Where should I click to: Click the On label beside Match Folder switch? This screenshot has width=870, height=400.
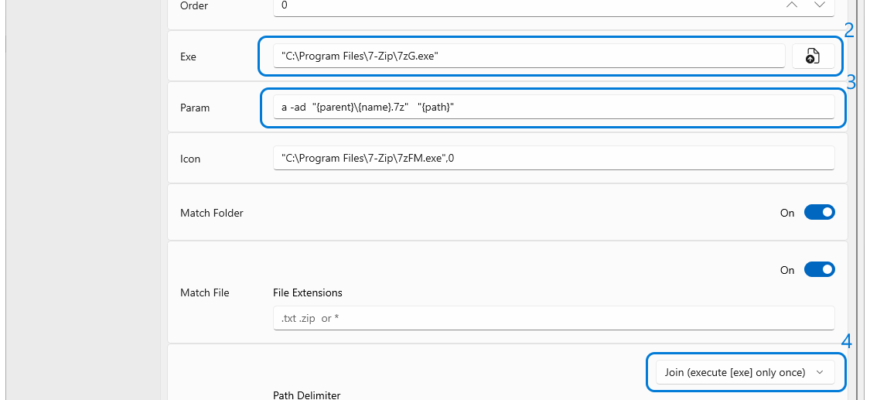click(x=787, y=213)
